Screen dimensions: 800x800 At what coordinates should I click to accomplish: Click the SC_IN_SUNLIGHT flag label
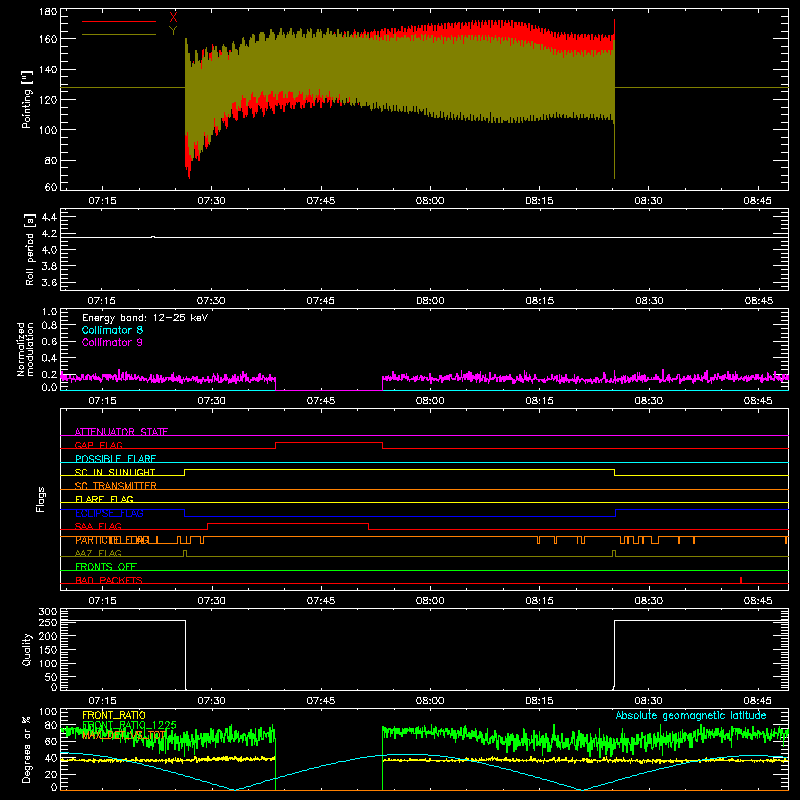pos(115,472)
